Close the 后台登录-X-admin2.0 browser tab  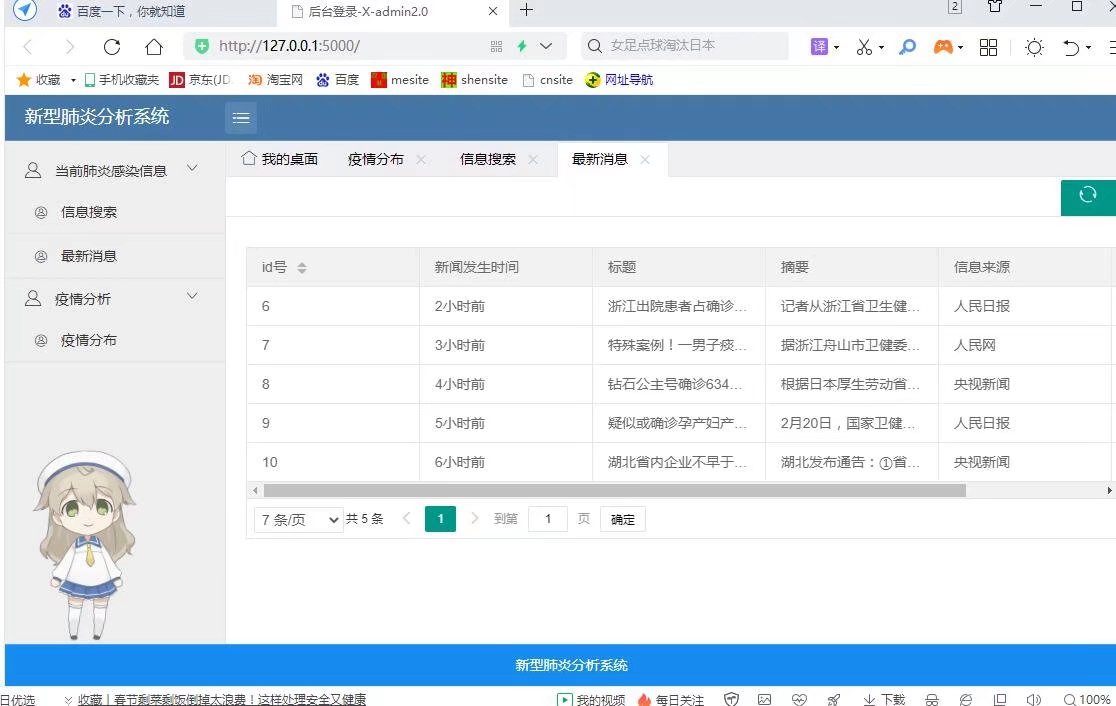click(x=493, y=11)
